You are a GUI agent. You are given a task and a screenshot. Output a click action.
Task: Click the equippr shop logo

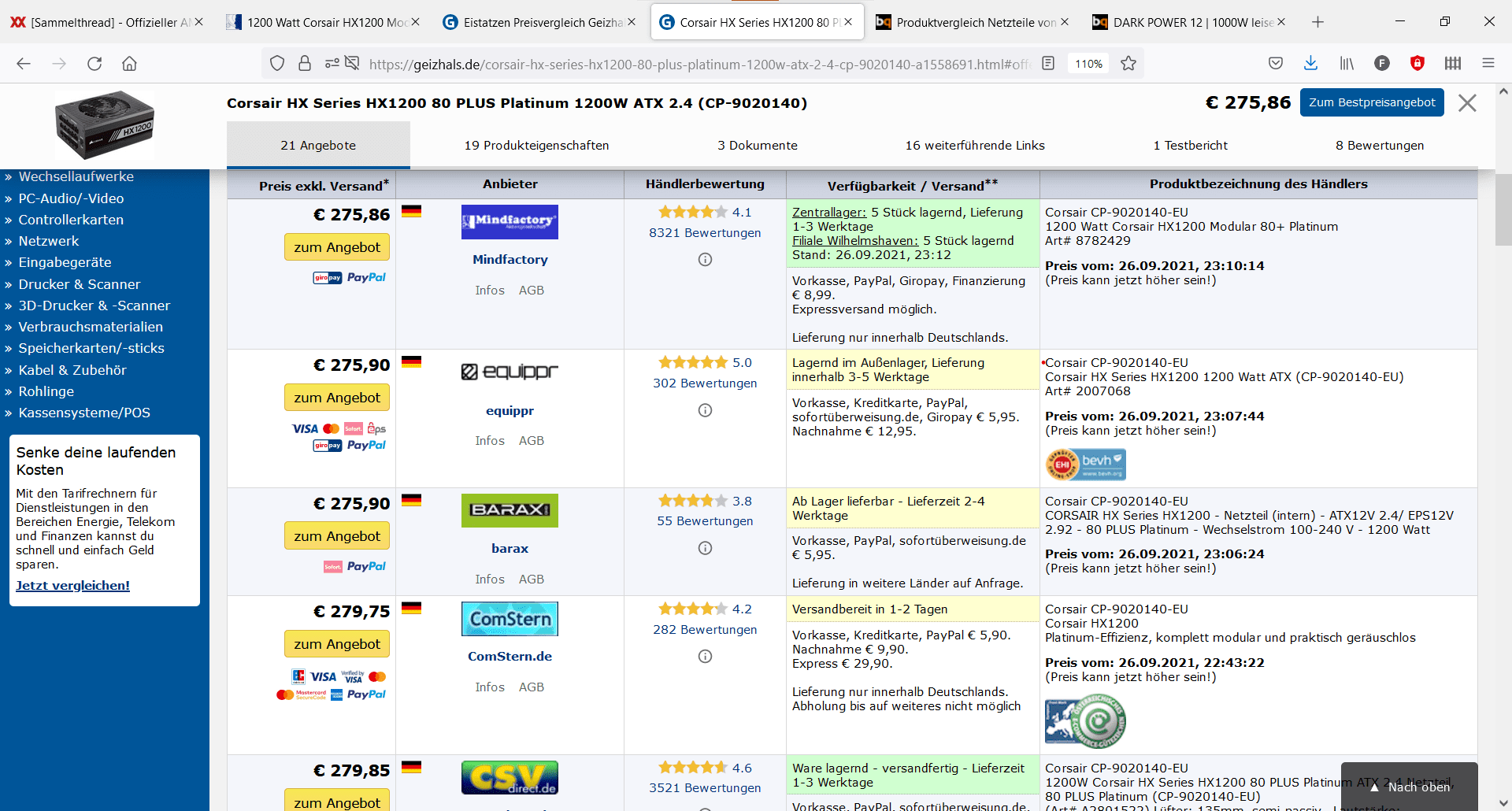[510, 372]
